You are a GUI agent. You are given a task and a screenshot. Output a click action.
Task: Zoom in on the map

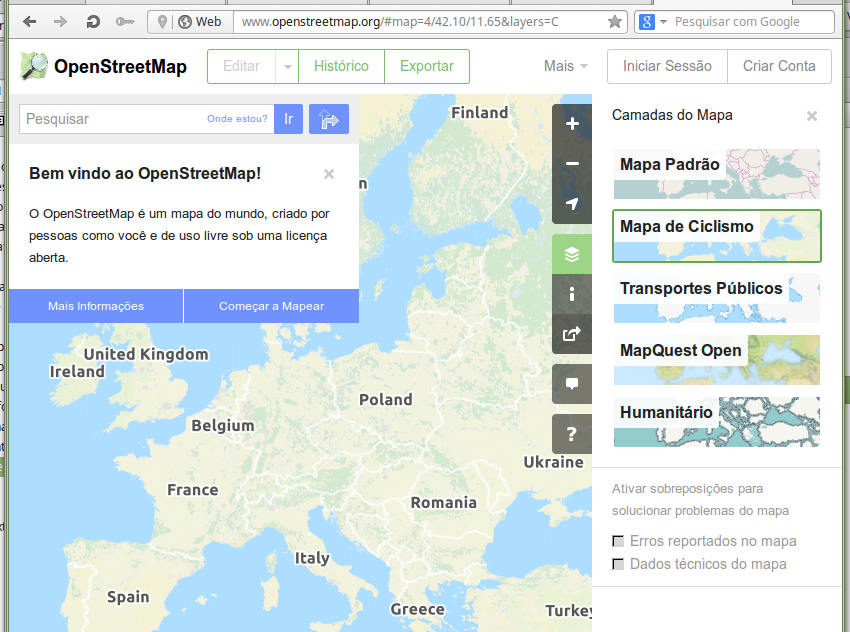(571, 123)
